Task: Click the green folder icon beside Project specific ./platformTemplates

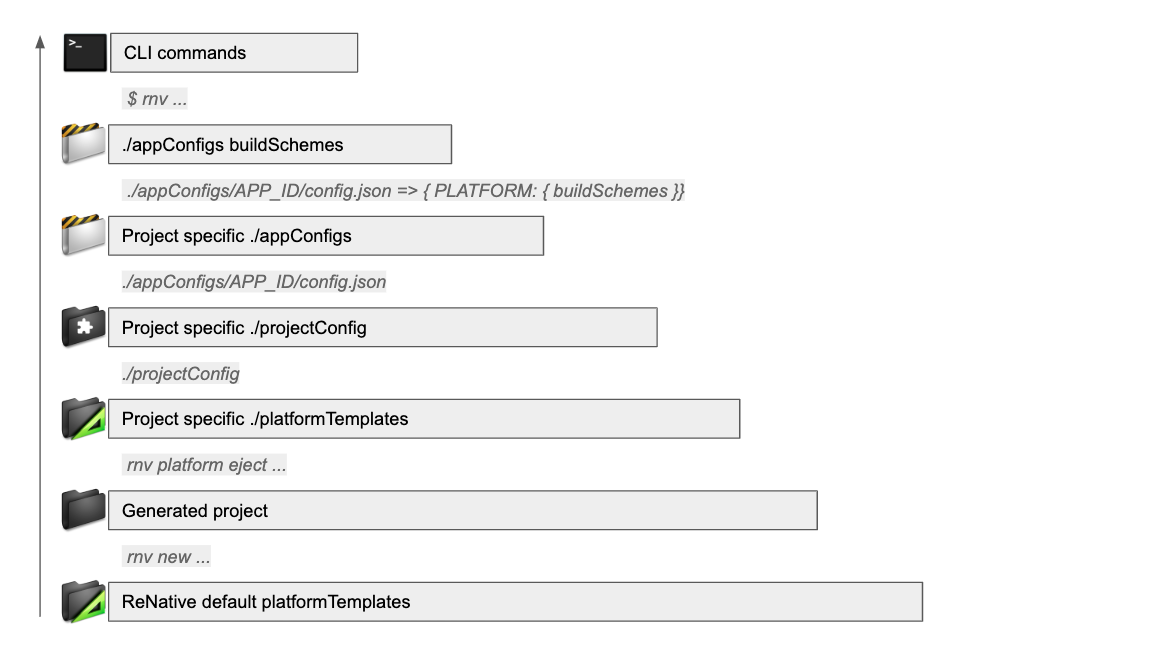Action: [83, 419]
